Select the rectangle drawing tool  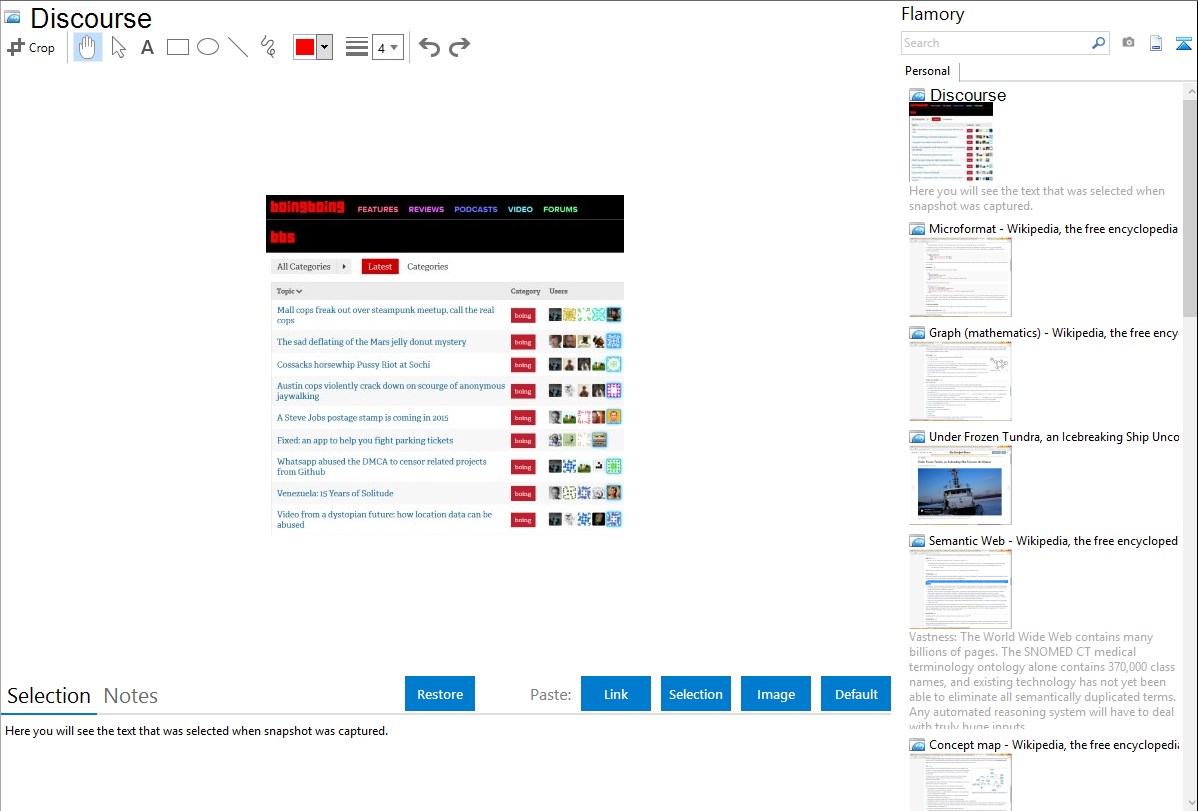177,47
